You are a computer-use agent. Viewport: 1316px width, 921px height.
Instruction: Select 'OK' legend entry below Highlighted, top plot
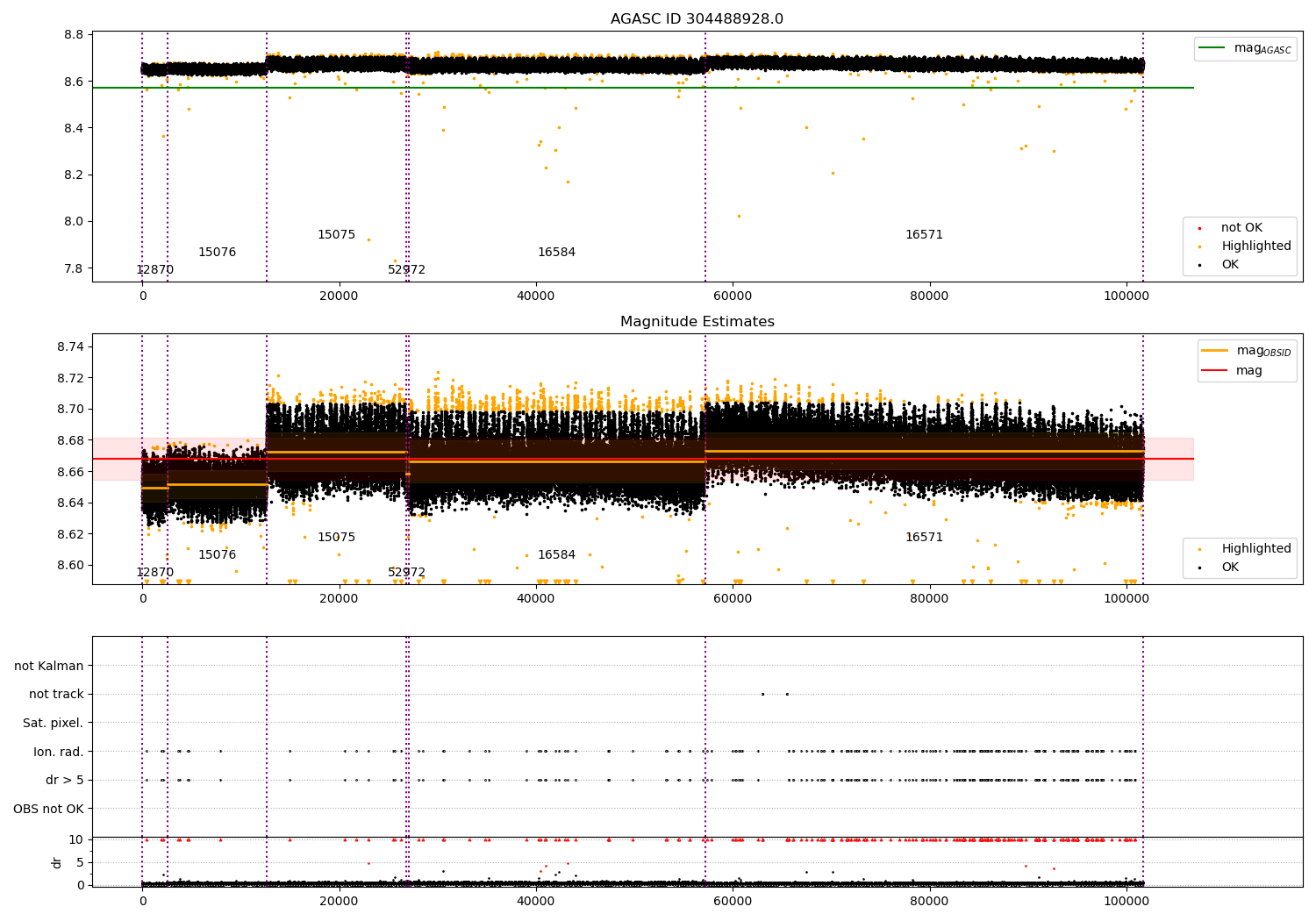(1219, 264)
